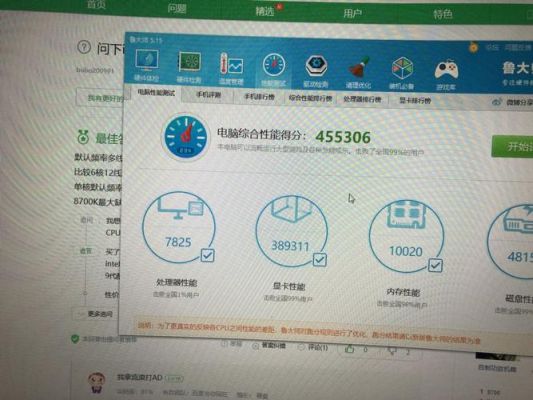The image size is (533, 400).
Task: Switch to the 手机评测 tab
Action: 208,95
